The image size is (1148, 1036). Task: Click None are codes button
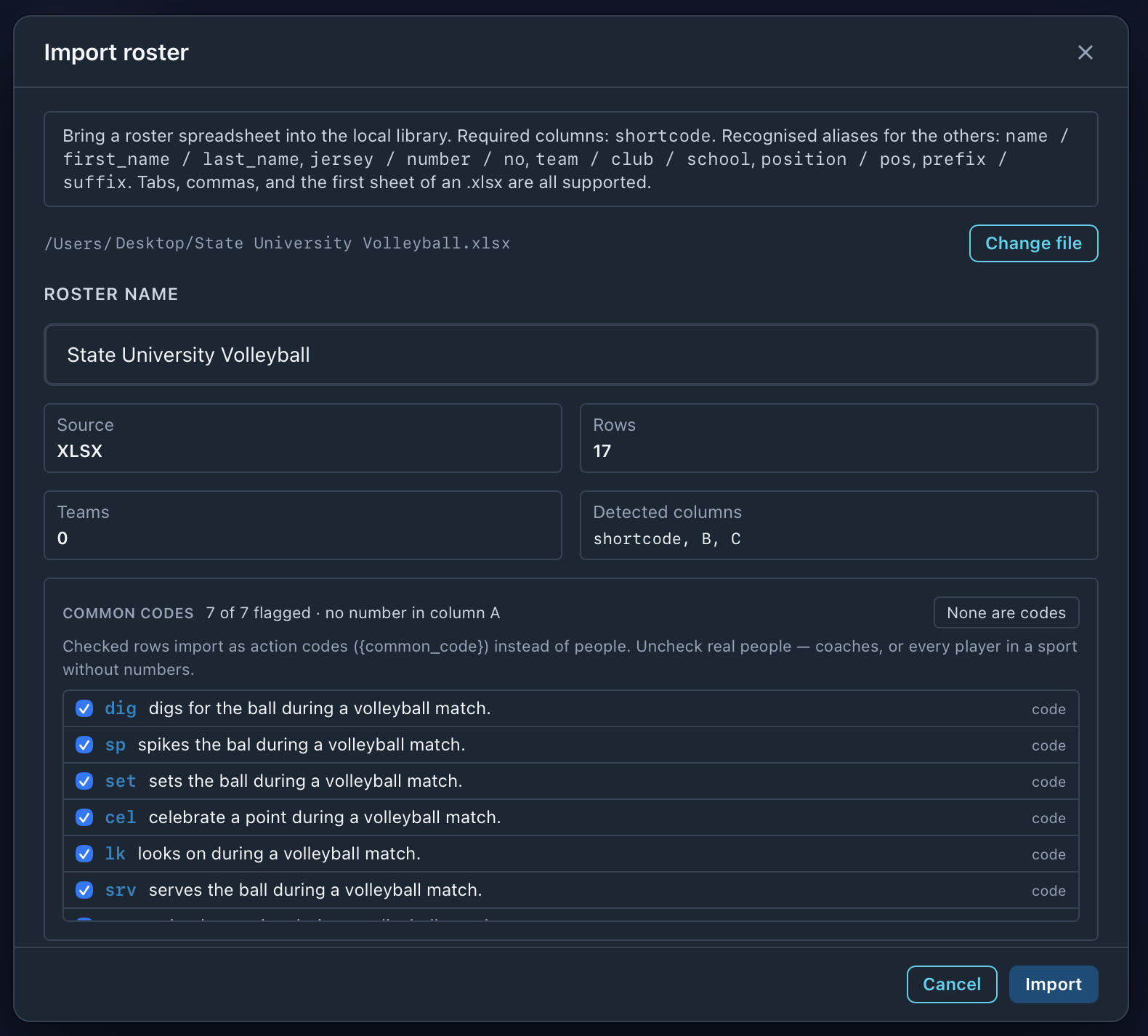1006,612
